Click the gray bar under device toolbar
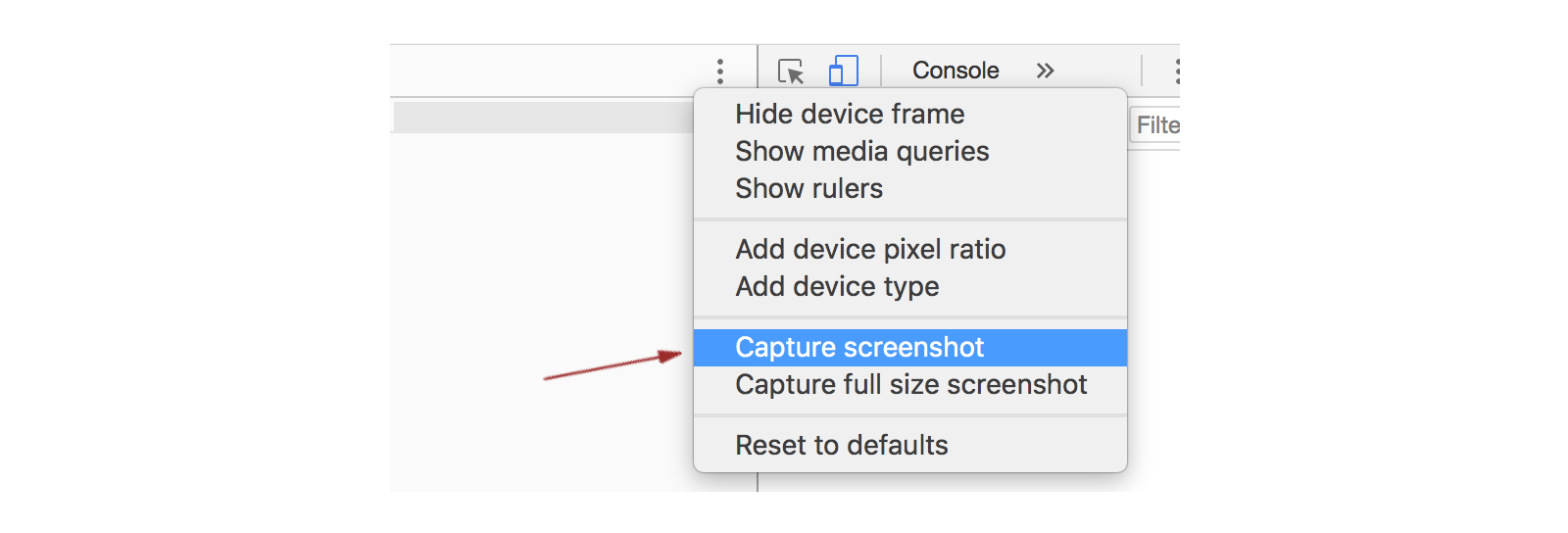The image size is (1568, 533). (544, 117)
